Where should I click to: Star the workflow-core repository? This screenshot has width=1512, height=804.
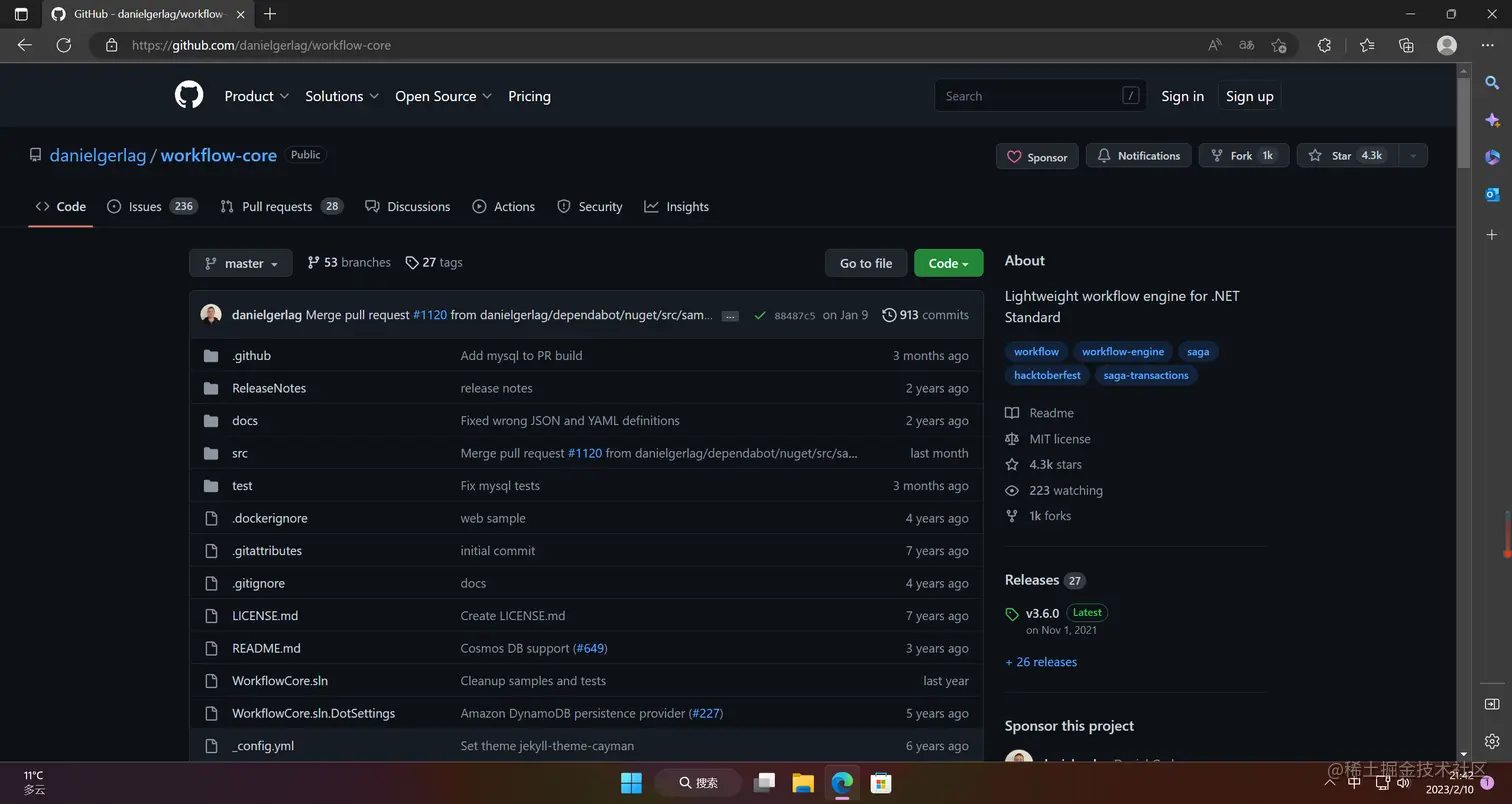(1348, 156)
